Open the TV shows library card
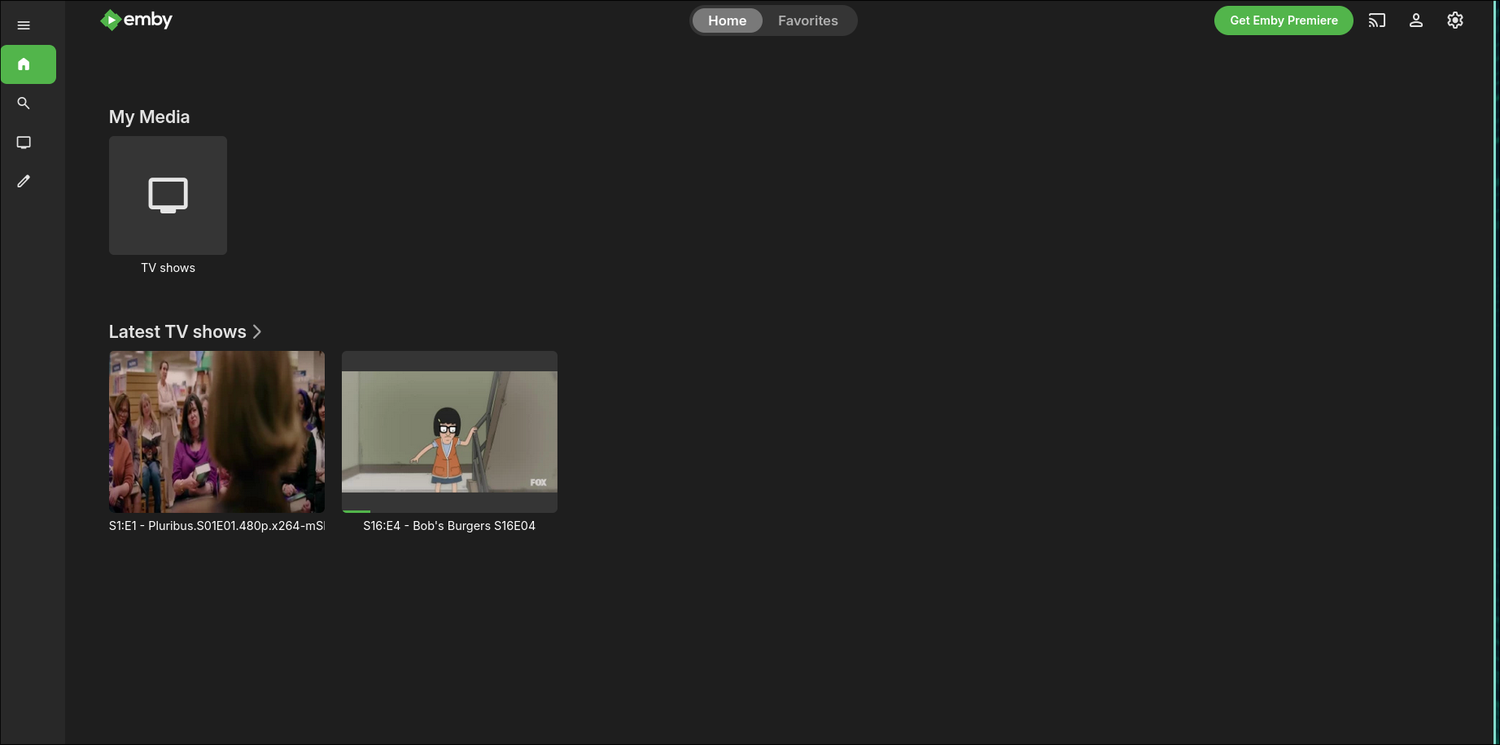 [x=168, y=195]
